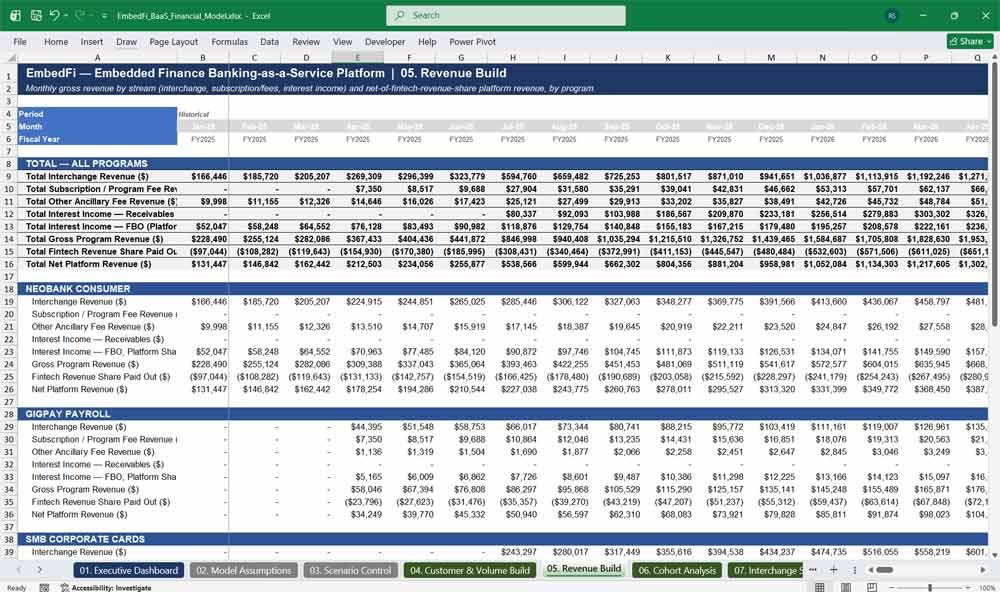Viewport: 1000px width, 592px height.
Task: Click the $166,446 Total Interchange Revenue cell
Action: click(203, 177)
